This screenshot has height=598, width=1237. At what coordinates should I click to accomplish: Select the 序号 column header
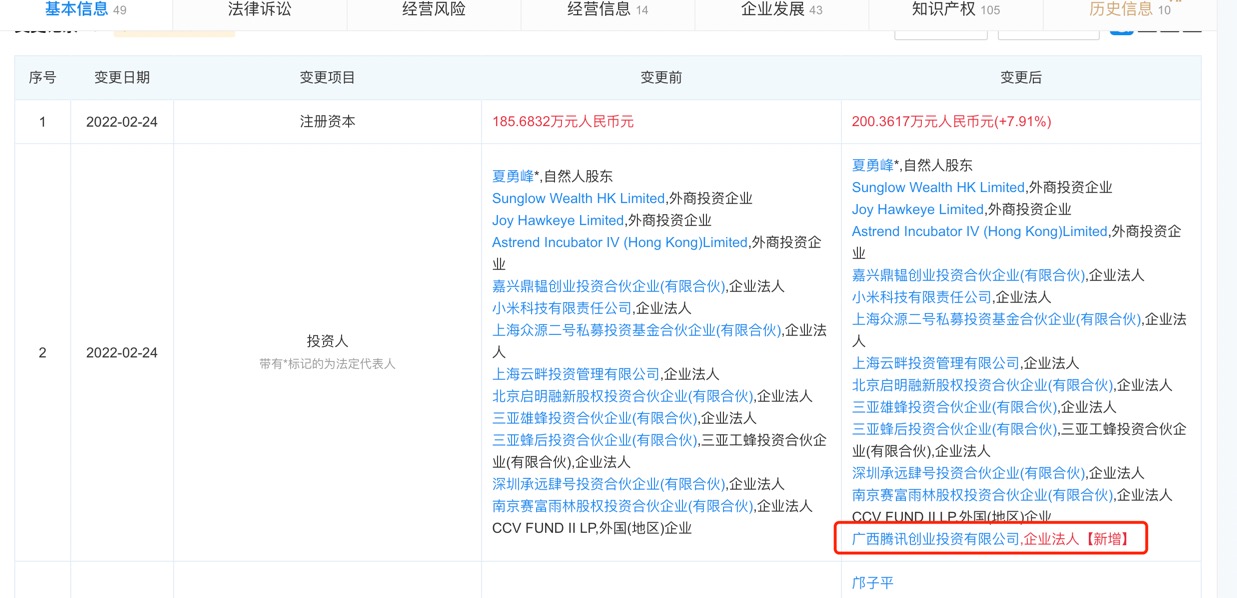point(42,77)
